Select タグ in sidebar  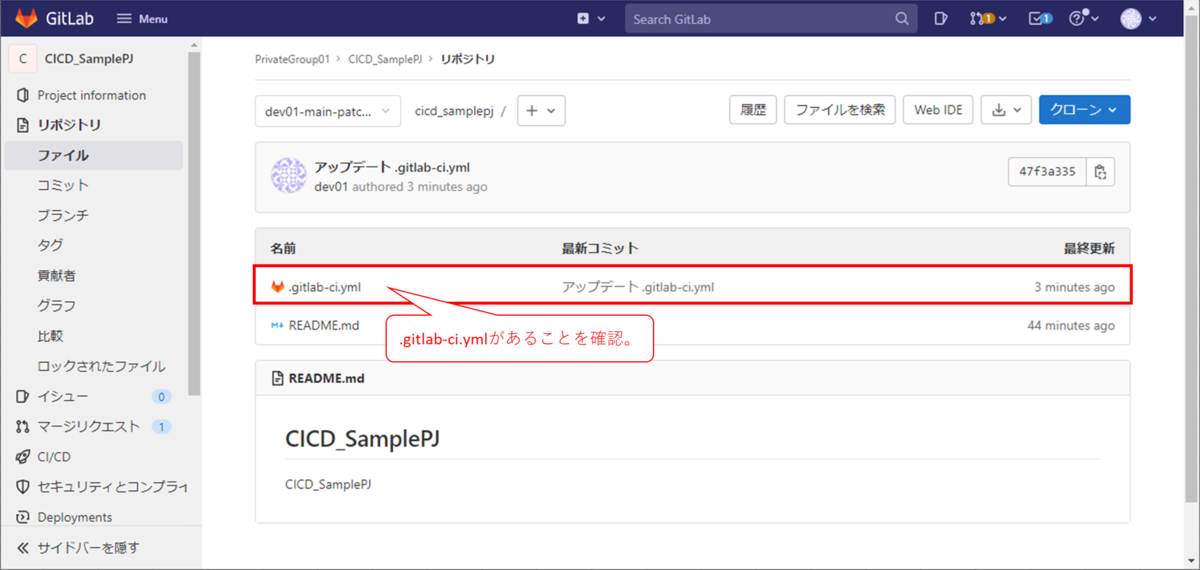pos(50,245)
